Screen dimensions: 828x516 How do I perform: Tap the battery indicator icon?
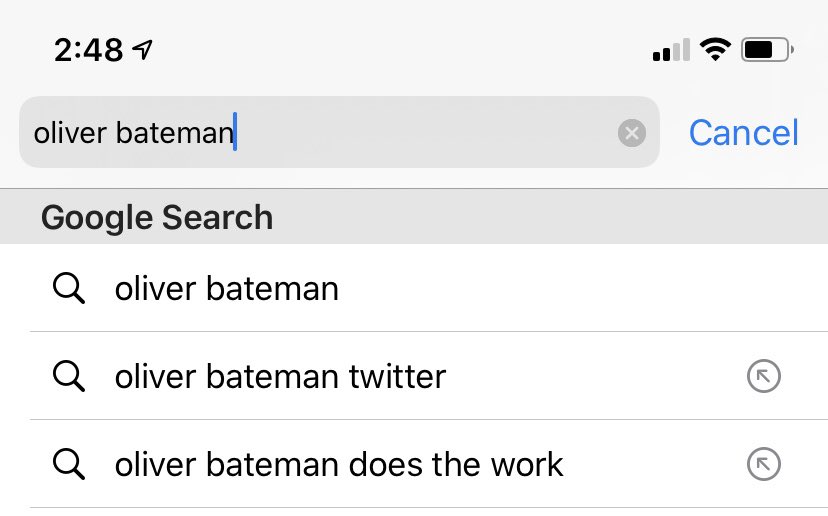click(x=768, y=49)
